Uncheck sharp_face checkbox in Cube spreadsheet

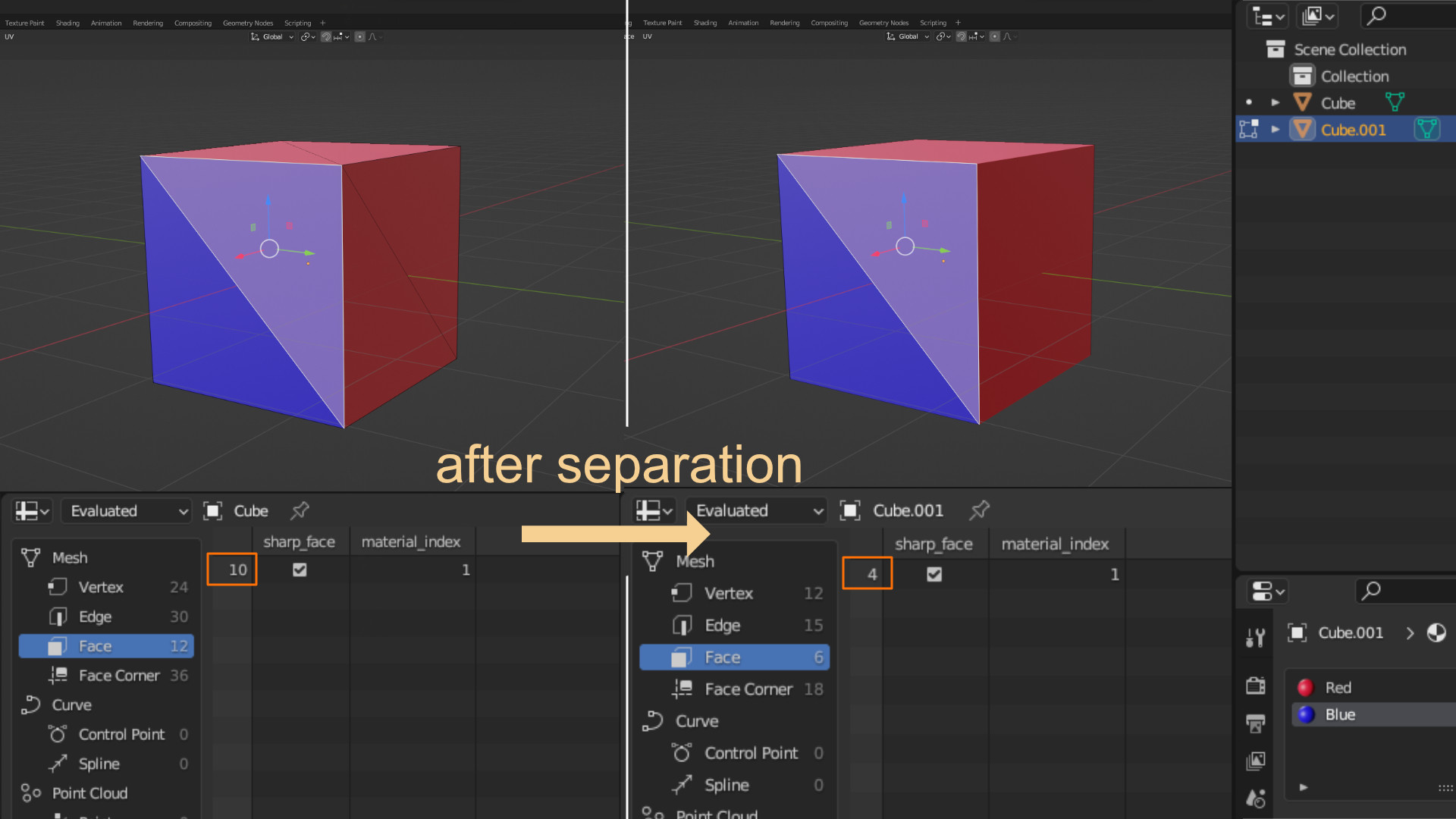point(300,570)
